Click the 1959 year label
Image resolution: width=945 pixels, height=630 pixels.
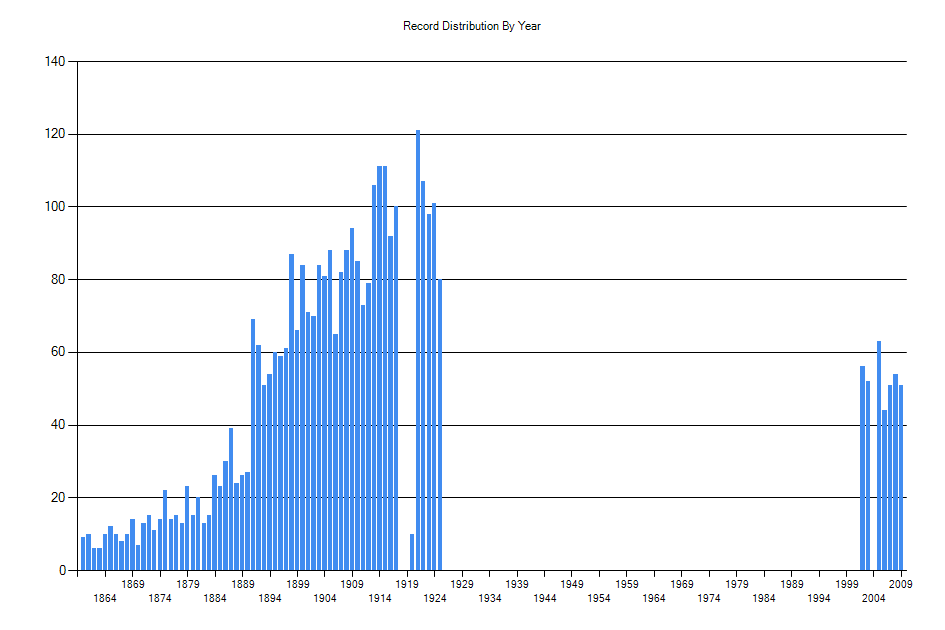coord(627,584)
